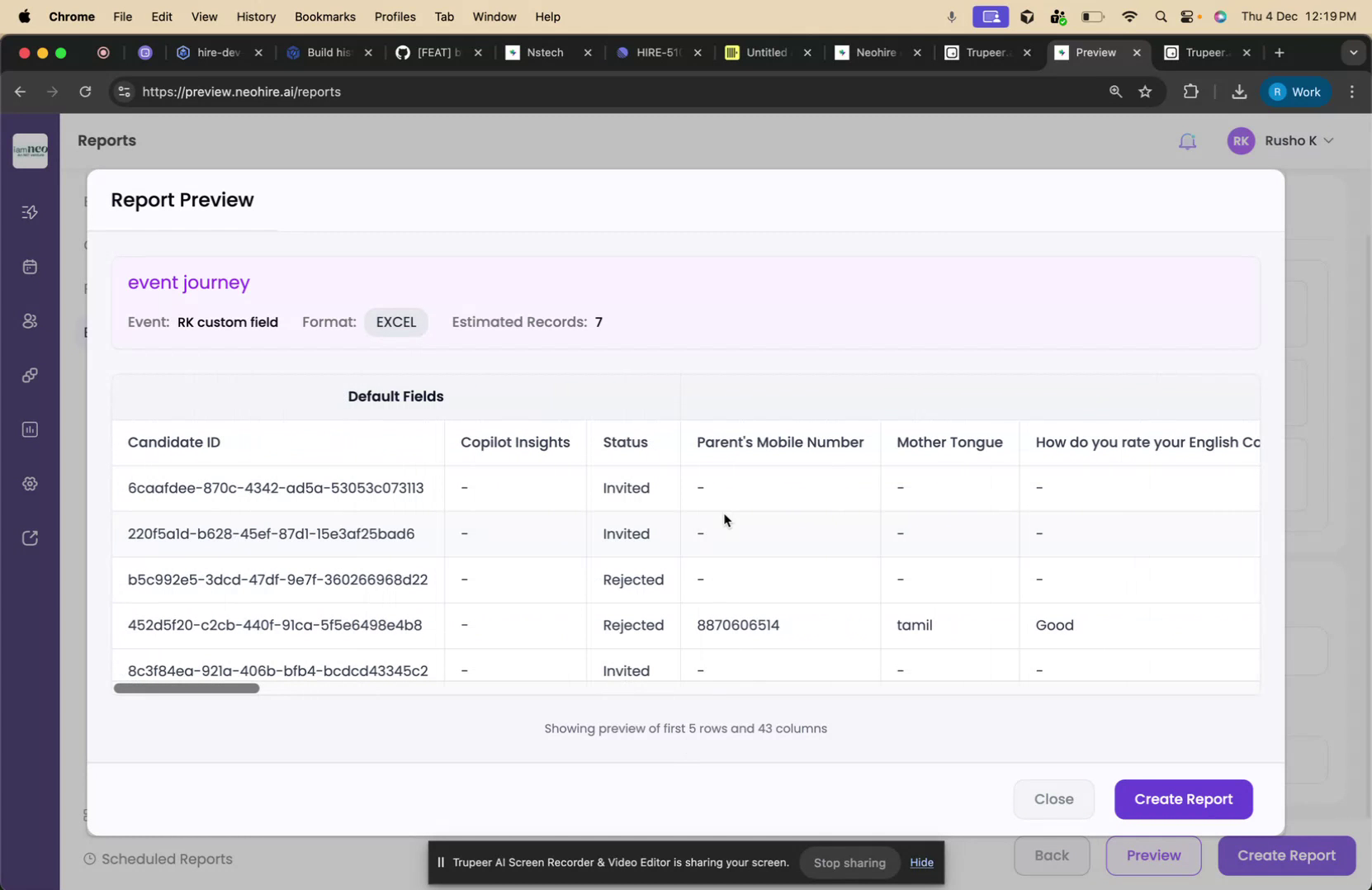The height and width of the screenshot is (890, 1372).
Task: Open the notification bell icon
Action: point(1188,140)
